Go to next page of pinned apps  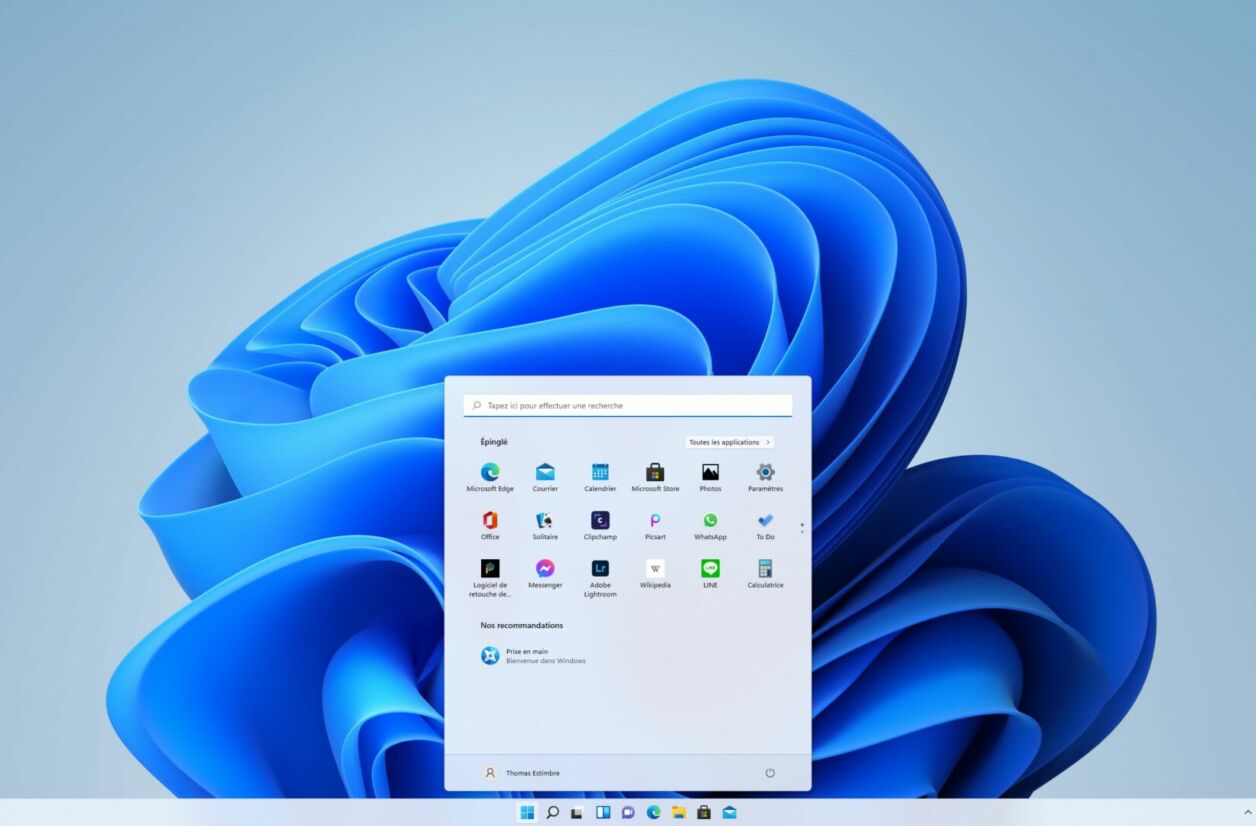click(x=802, y=531)
